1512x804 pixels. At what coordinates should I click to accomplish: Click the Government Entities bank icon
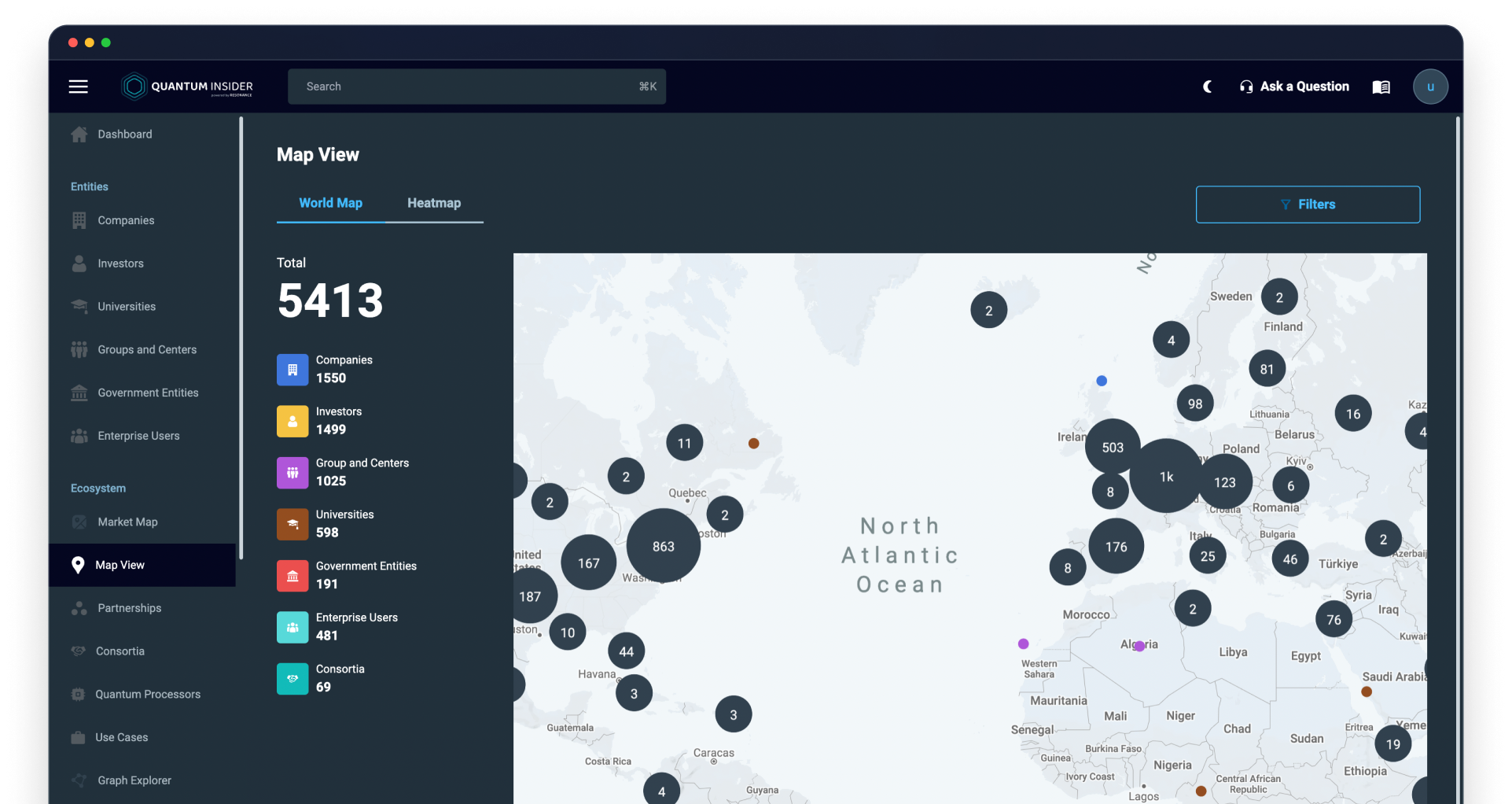click(79, 393)
